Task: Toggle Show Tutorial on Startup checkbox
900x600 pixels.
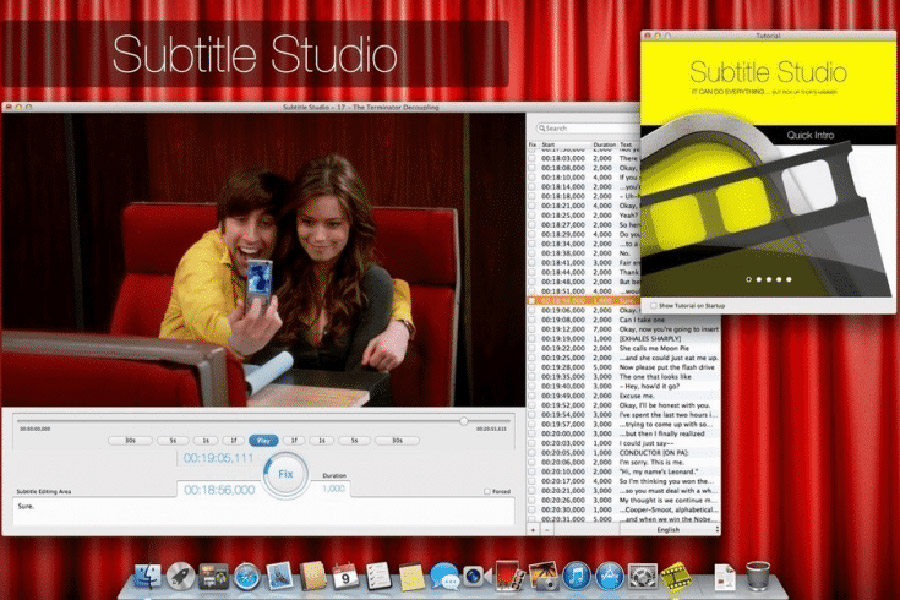Action: [653, 305]
